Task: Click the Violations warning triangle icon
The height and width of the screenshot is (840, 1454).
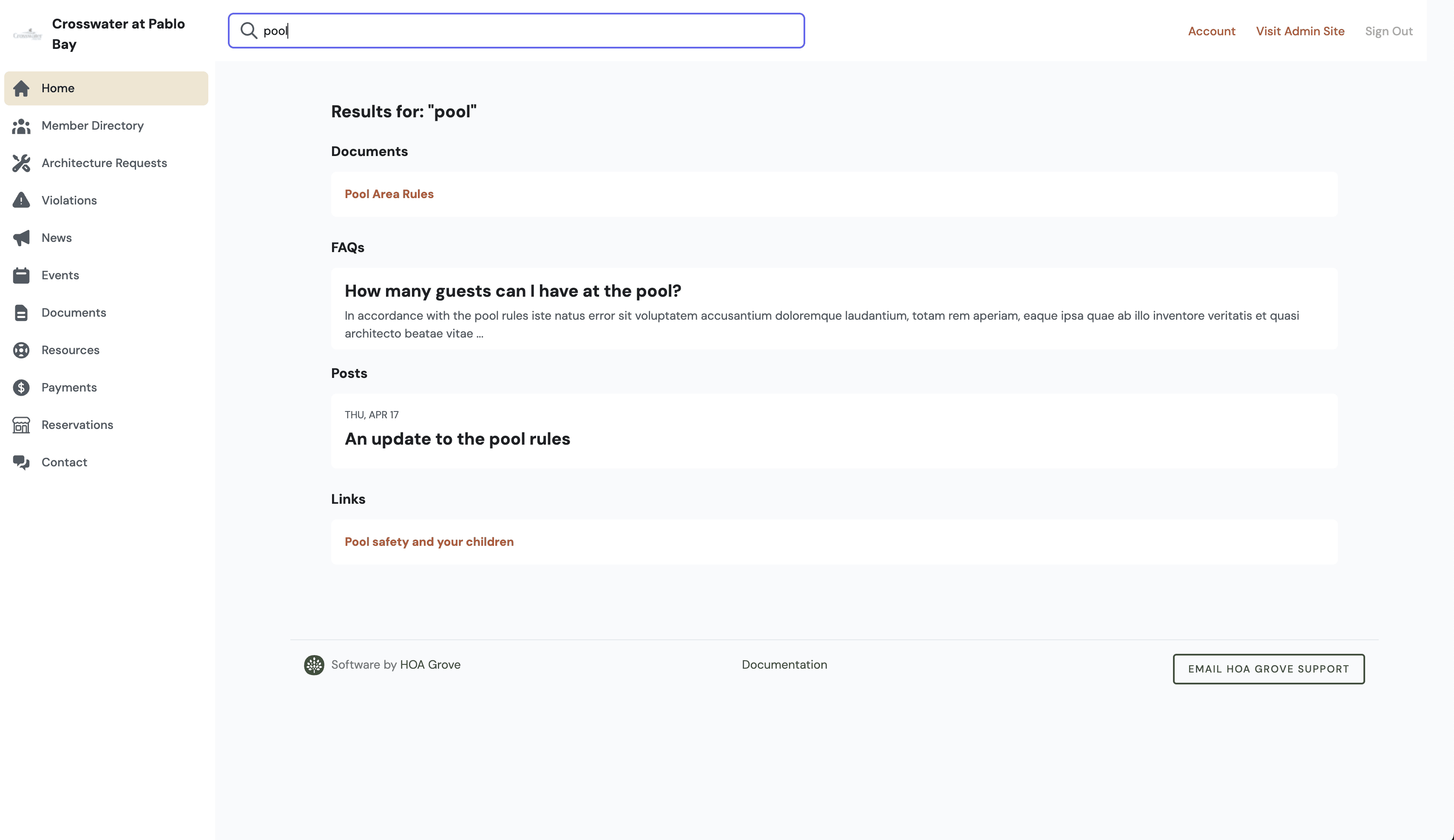Action: click(21, 200)
